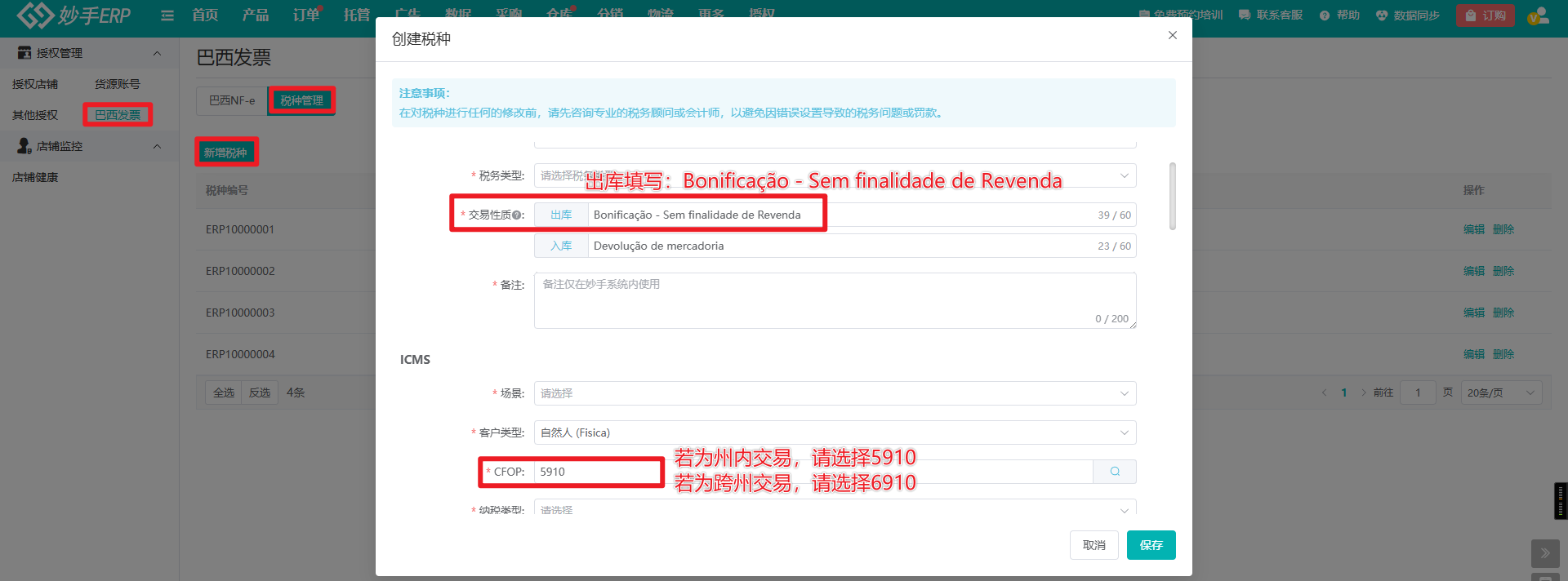Click the 授权管理 section icon
Viewport: 1568px width, 581px height.
tap(24, 53)
